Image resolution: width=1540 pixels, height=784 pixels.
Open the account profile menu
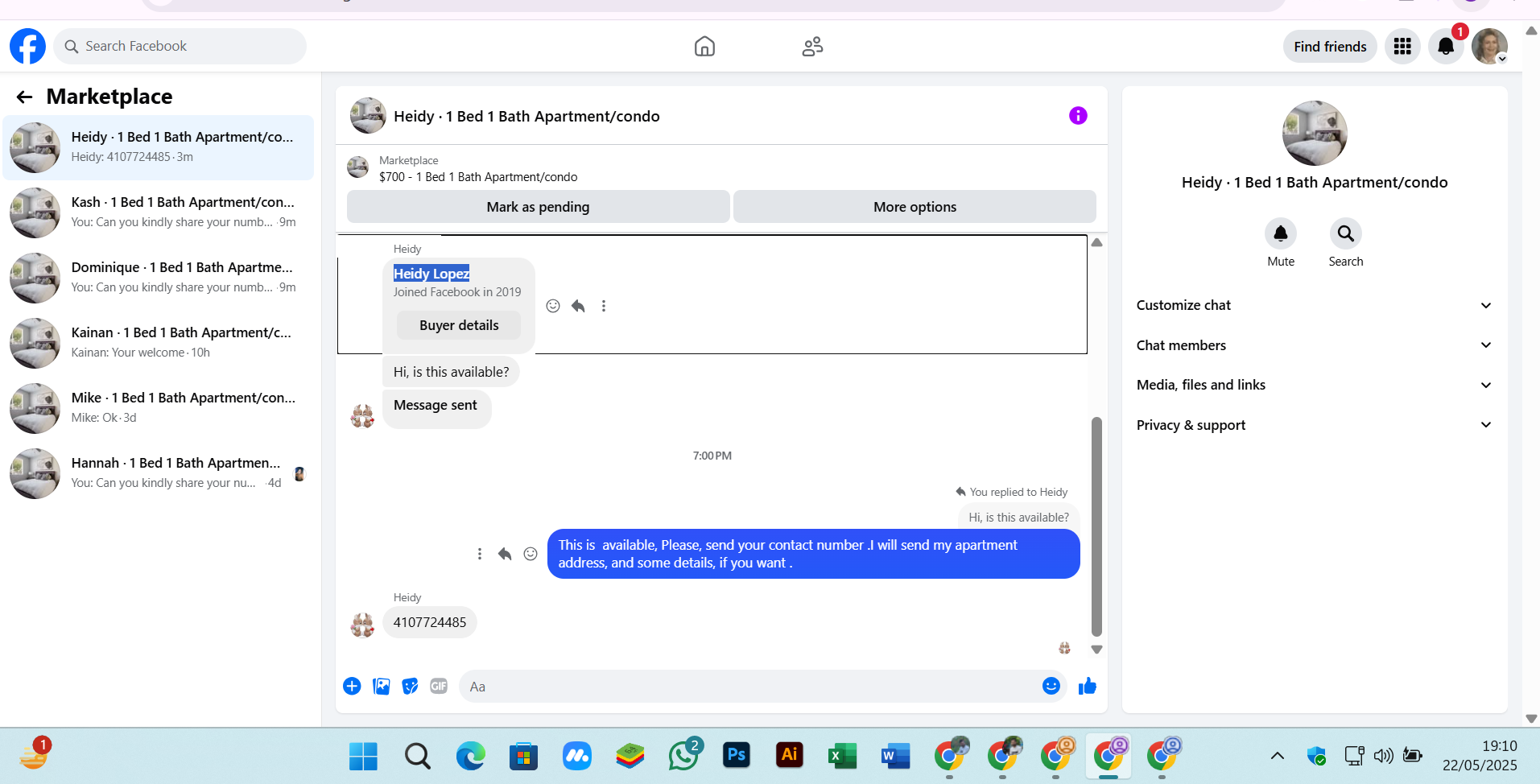(1489, 47)
